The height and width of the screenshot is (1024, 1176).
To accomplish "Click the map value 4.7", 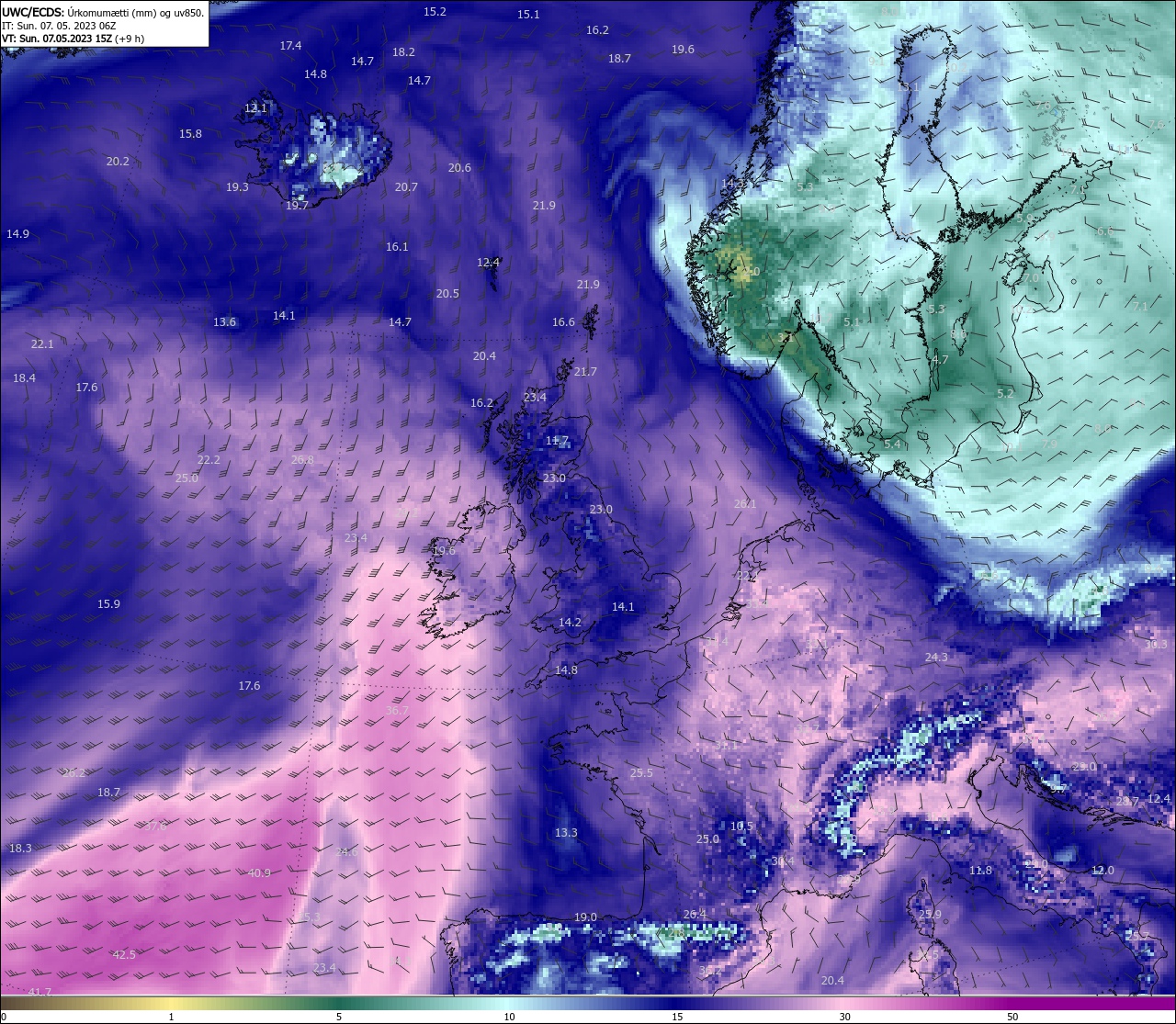I will 939,360.
